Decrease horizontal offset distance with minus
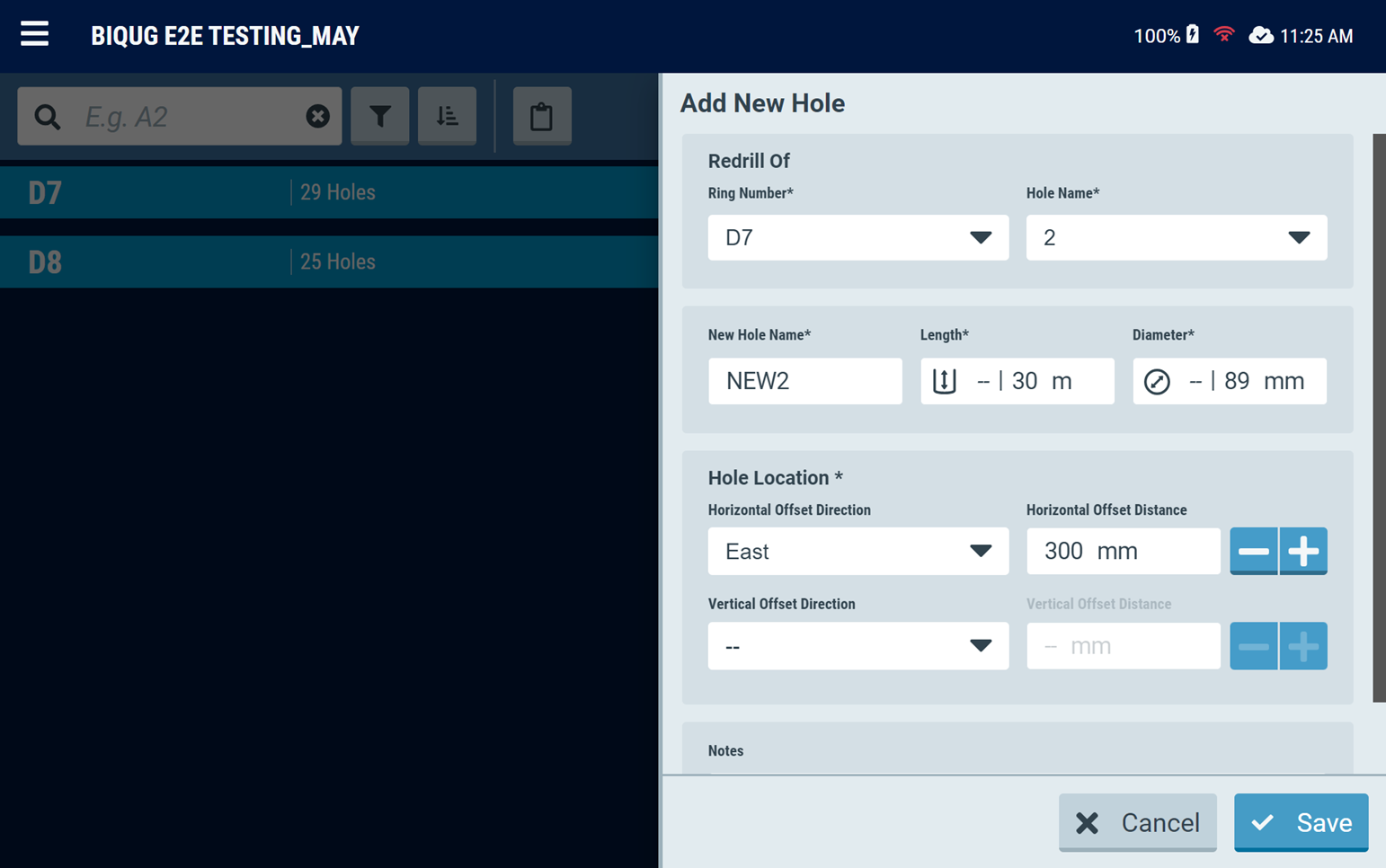The width and height of the screenshot is (1386, 868). click(1254, 551)
